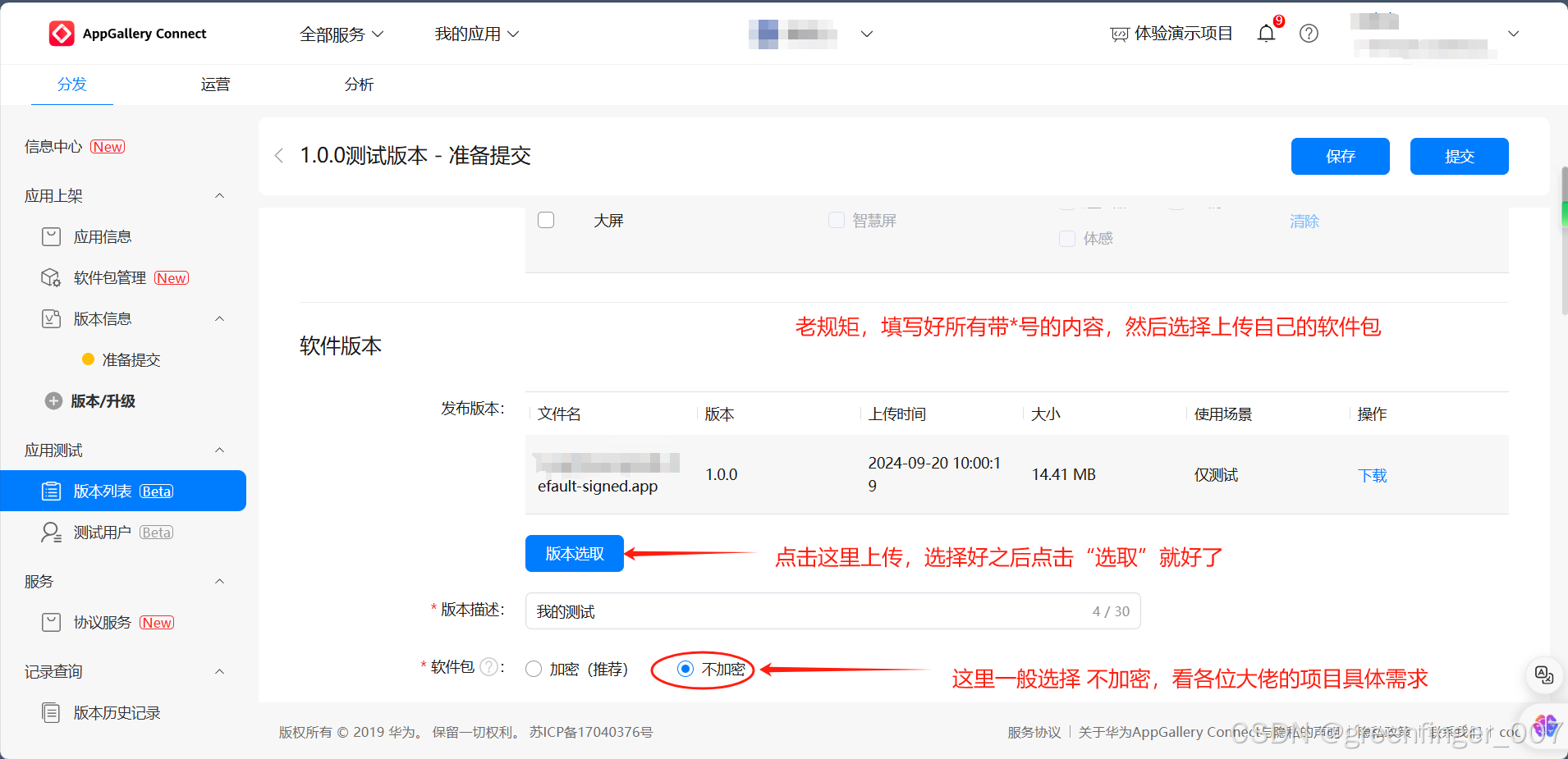Click 体验演示项目 in the header
The height and width of the screenshot is (759, 1568).
click(x=1183, y=34)
